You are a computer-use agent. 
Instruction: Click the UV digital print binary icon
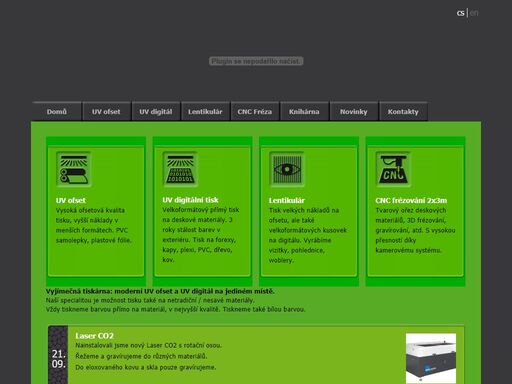[180, 169]
